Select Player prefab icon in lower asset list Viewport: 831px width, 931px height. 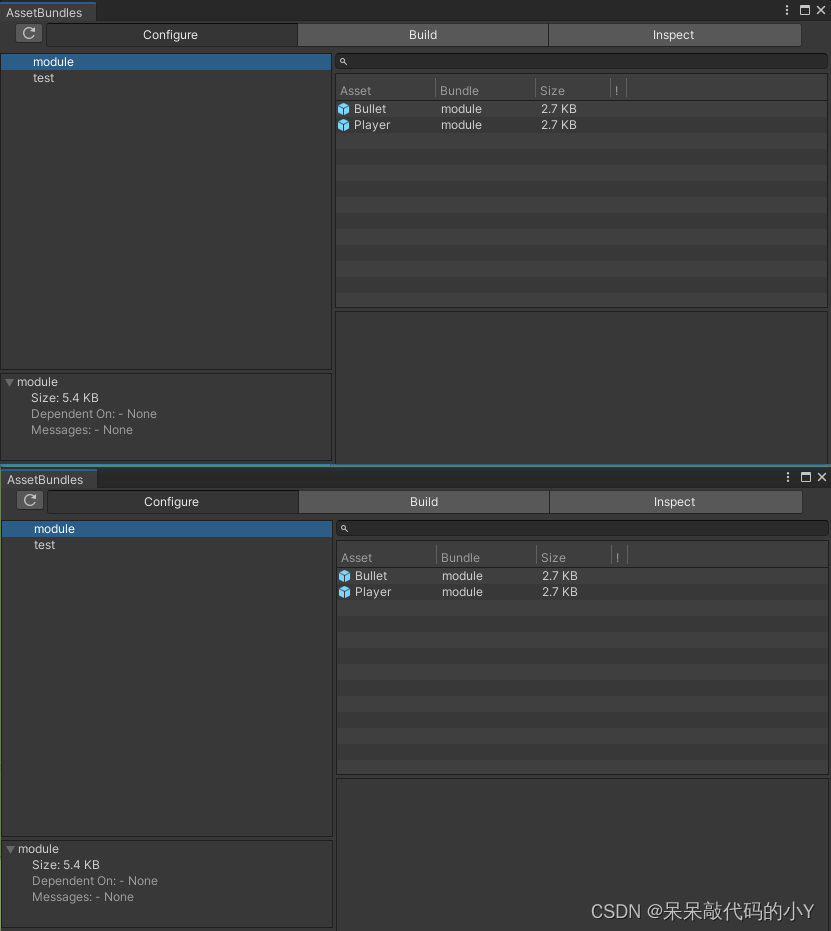click(x=345, y=592)
